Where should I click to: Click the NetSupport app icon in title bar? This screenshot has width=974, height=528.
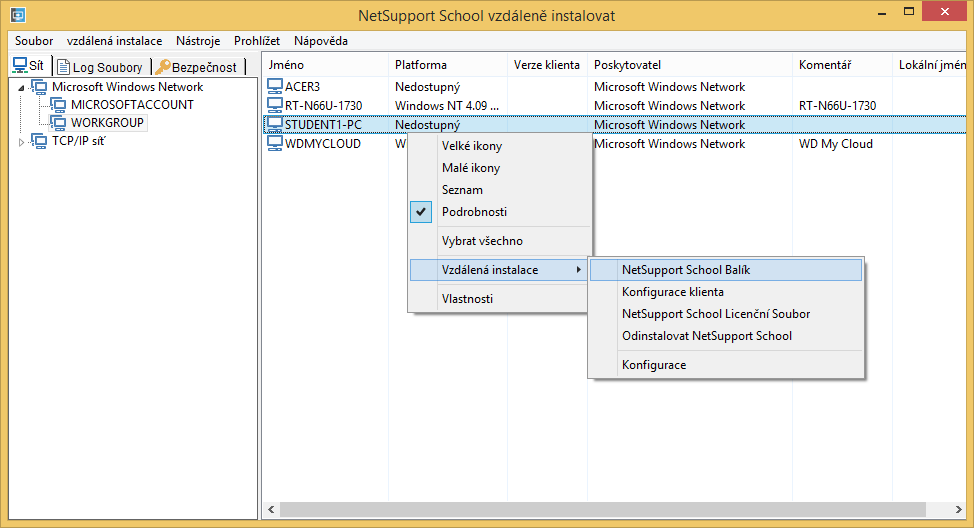(x=18, y=14)
